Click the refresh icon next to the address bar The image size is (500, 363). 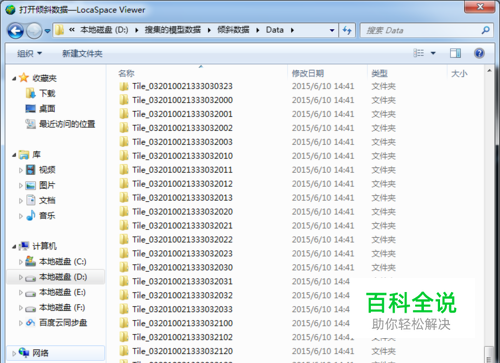pos(347,30)
